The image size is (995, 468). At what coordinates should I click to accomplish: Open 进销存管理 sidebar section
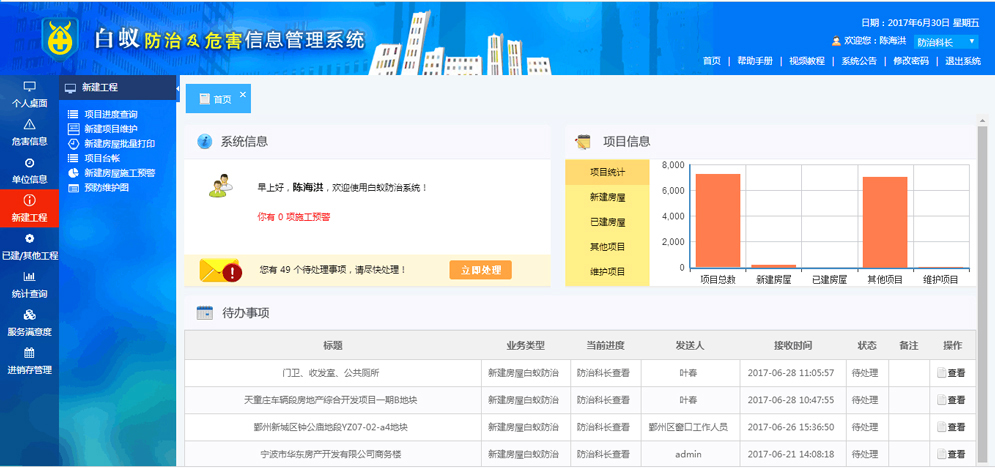click(x=29, y=360)
